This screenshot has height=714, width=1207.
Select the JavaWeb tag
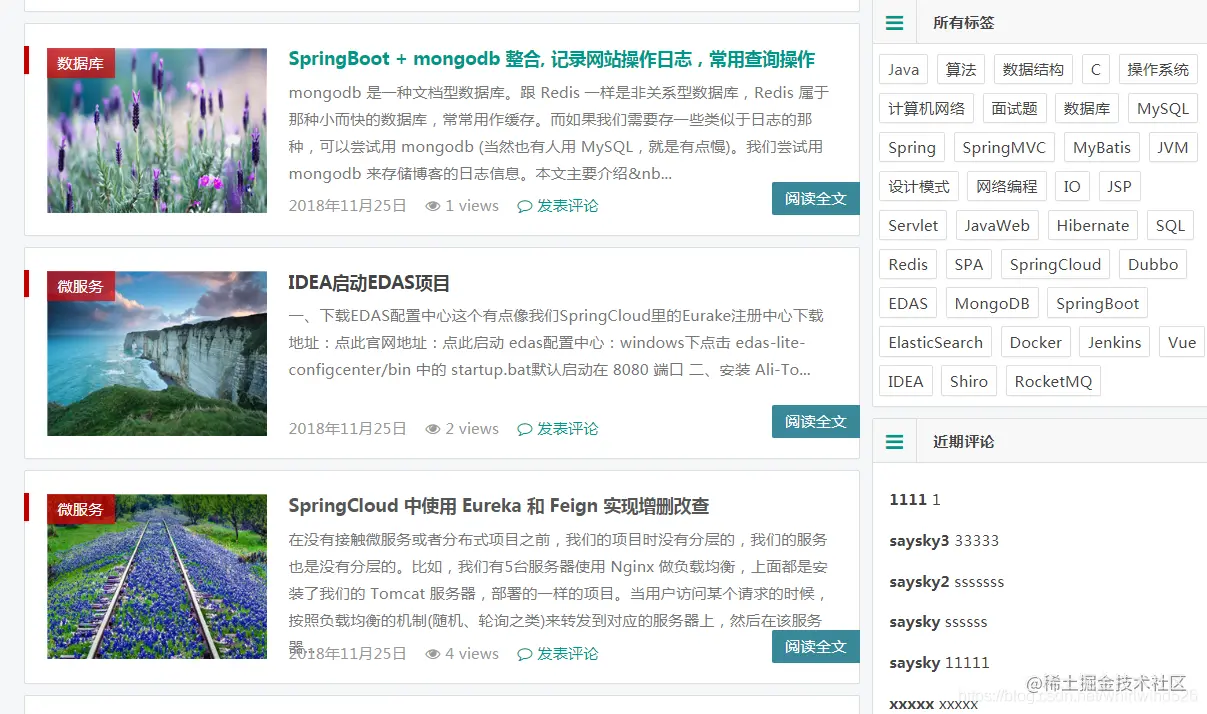coord(997,225)
